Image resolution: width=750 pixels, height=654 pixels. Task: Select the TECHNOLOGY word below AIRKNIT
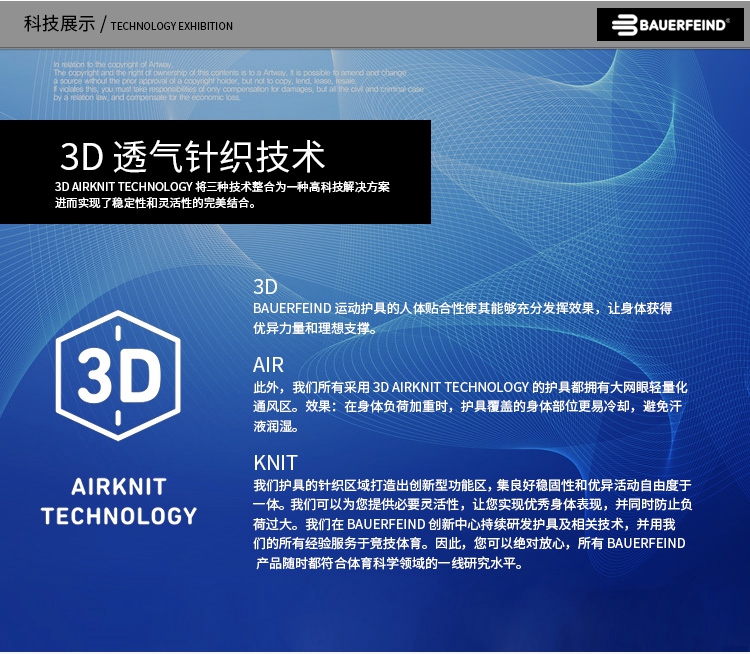coord(118,516)
